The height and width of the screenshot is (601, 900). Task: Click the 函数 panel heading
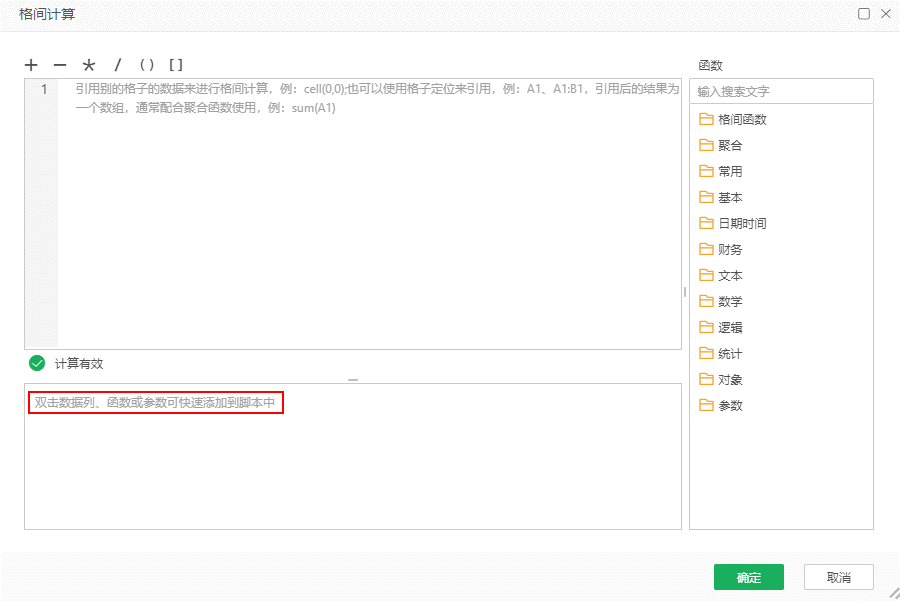point(710,65)
